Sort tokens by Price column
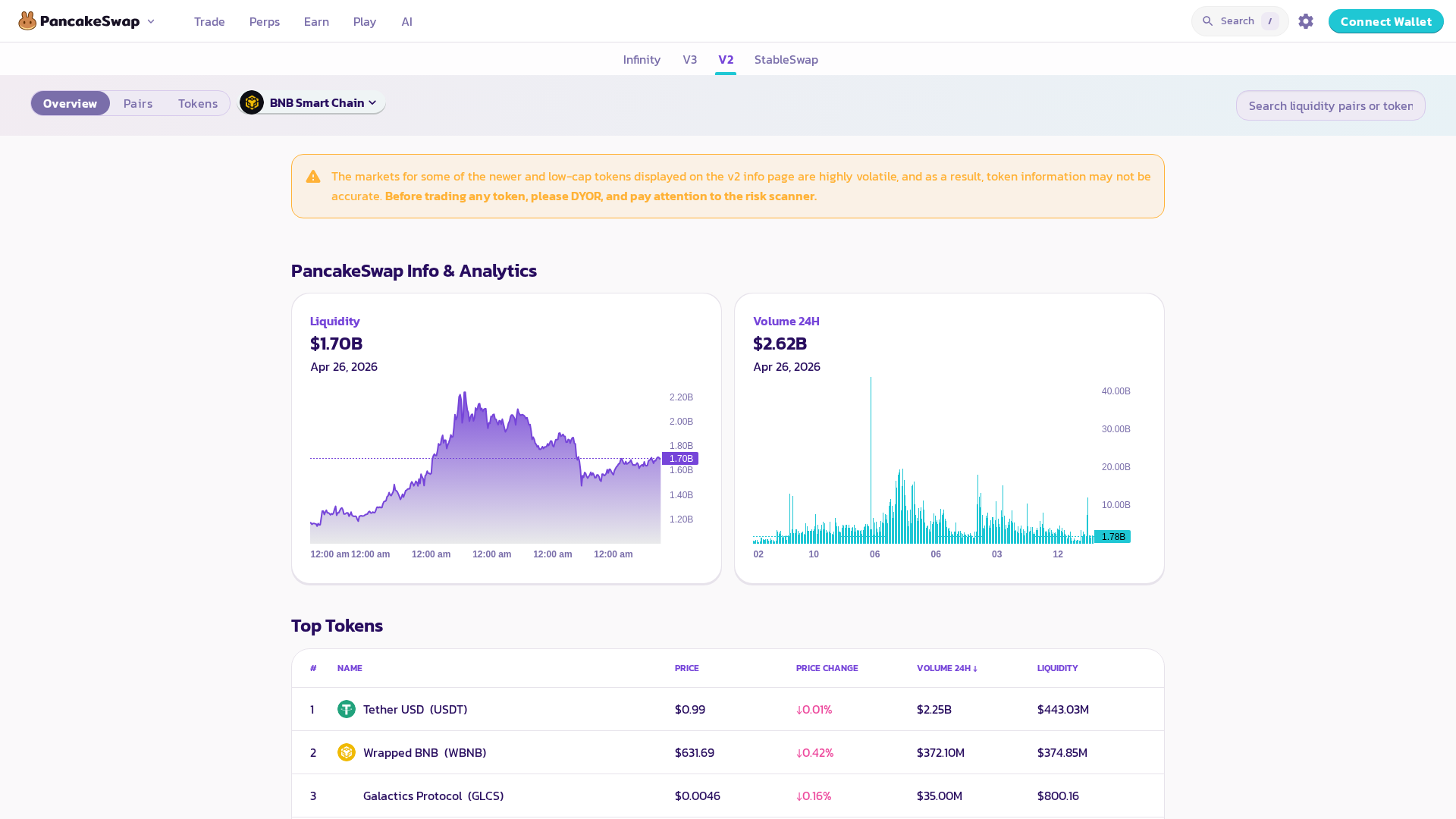Image resolution: width=1456 pixels, height=819 pixels. (x=687, y=668)
